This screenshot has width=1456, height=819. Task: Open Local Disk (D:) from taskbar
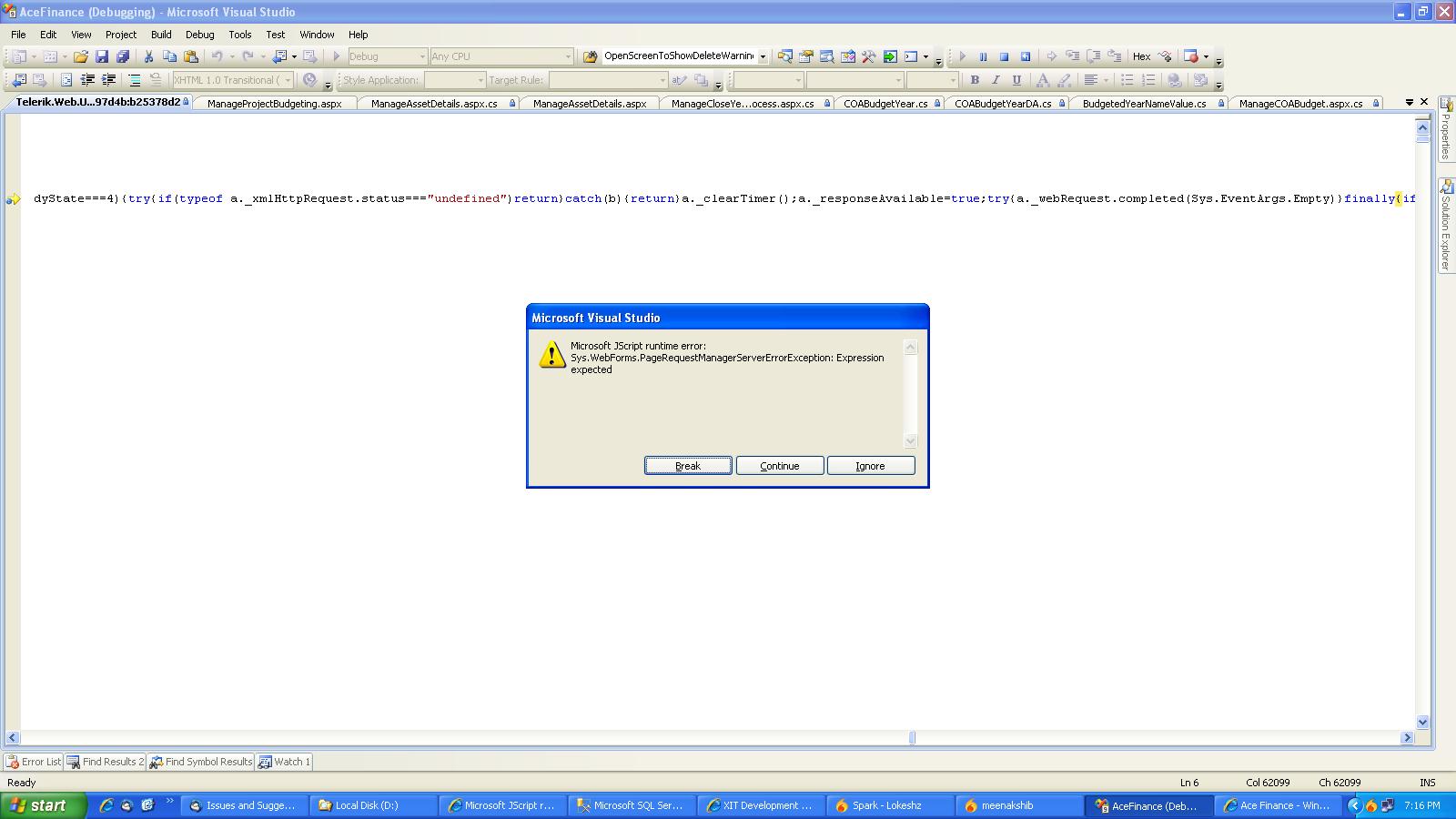pyautogui.click(x=374, y=805)
